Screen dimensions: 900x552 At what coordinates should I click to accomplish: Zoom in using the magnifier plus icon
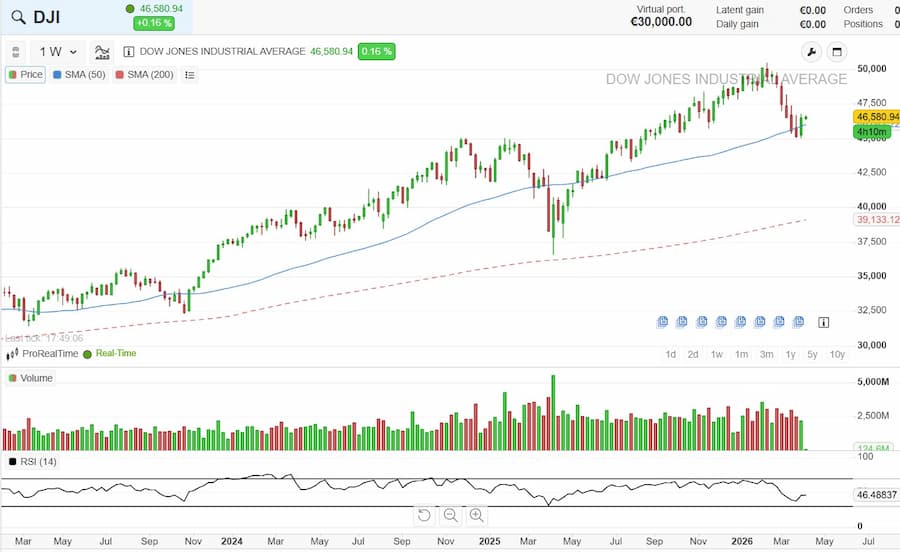(476, 515)
